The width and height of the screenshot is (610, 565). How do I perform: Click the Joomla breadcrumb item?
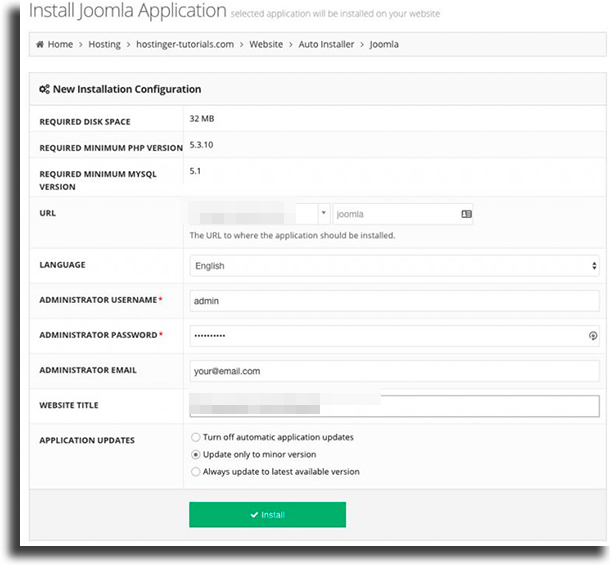pos(384,44)
